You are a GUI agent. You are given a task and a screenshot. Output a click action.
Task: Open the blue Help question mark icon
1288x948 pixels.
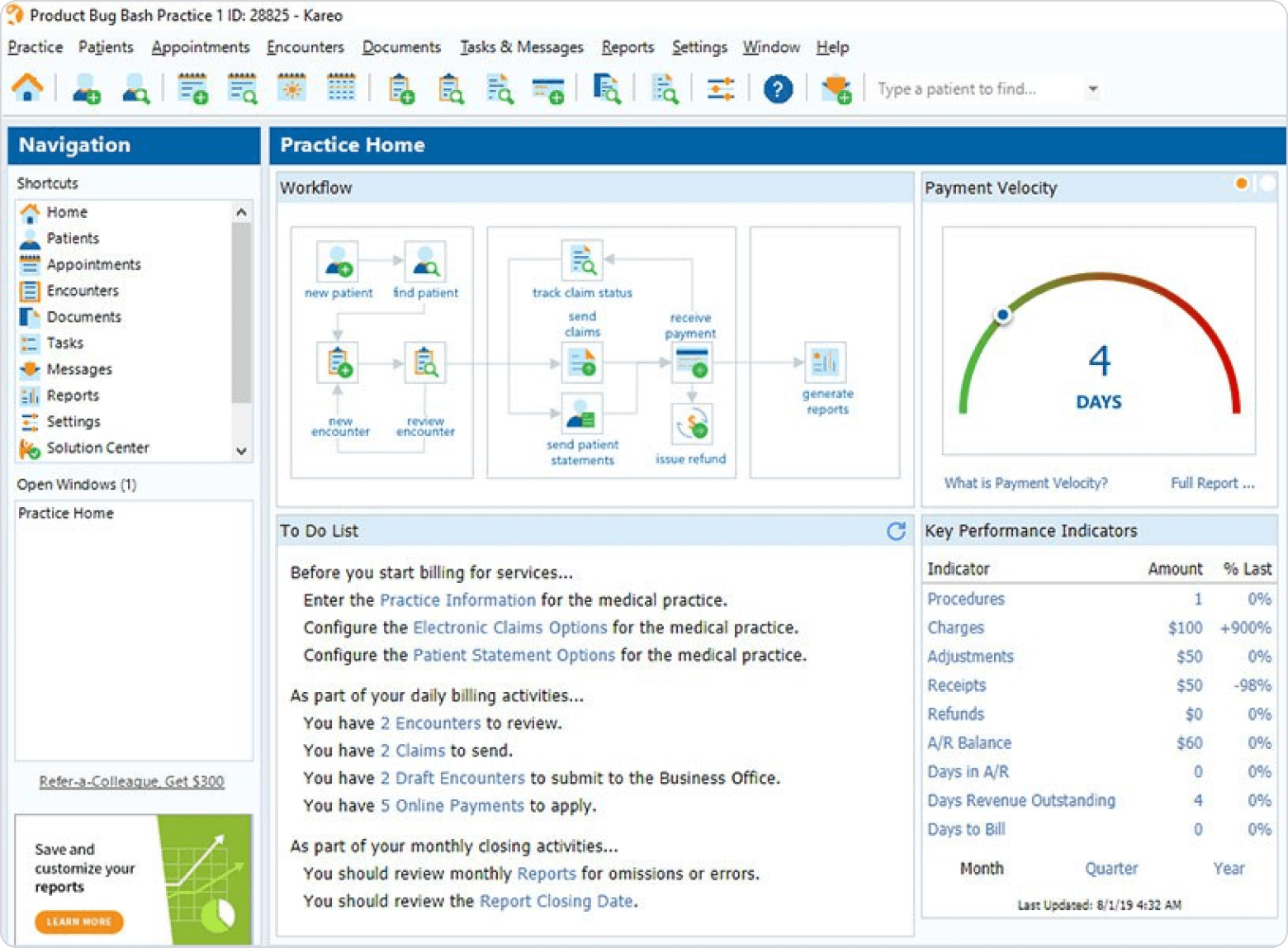click(777, 88)
